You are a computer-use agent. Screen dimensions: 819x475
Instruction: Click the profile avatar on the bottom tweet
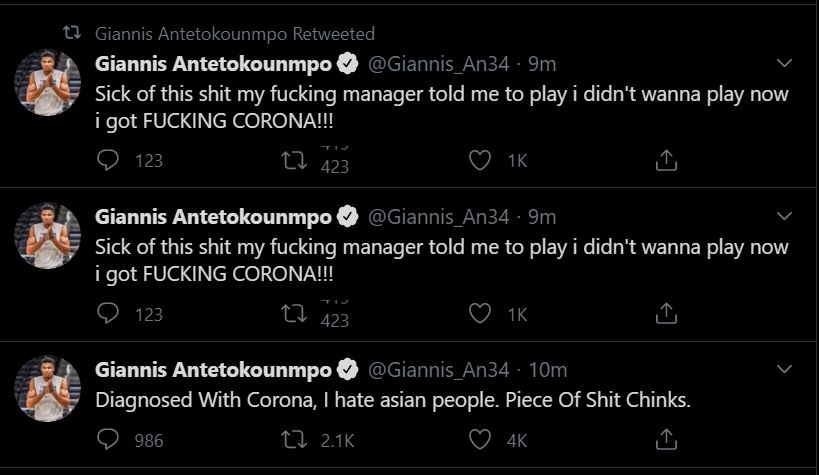tap(47, 388)
